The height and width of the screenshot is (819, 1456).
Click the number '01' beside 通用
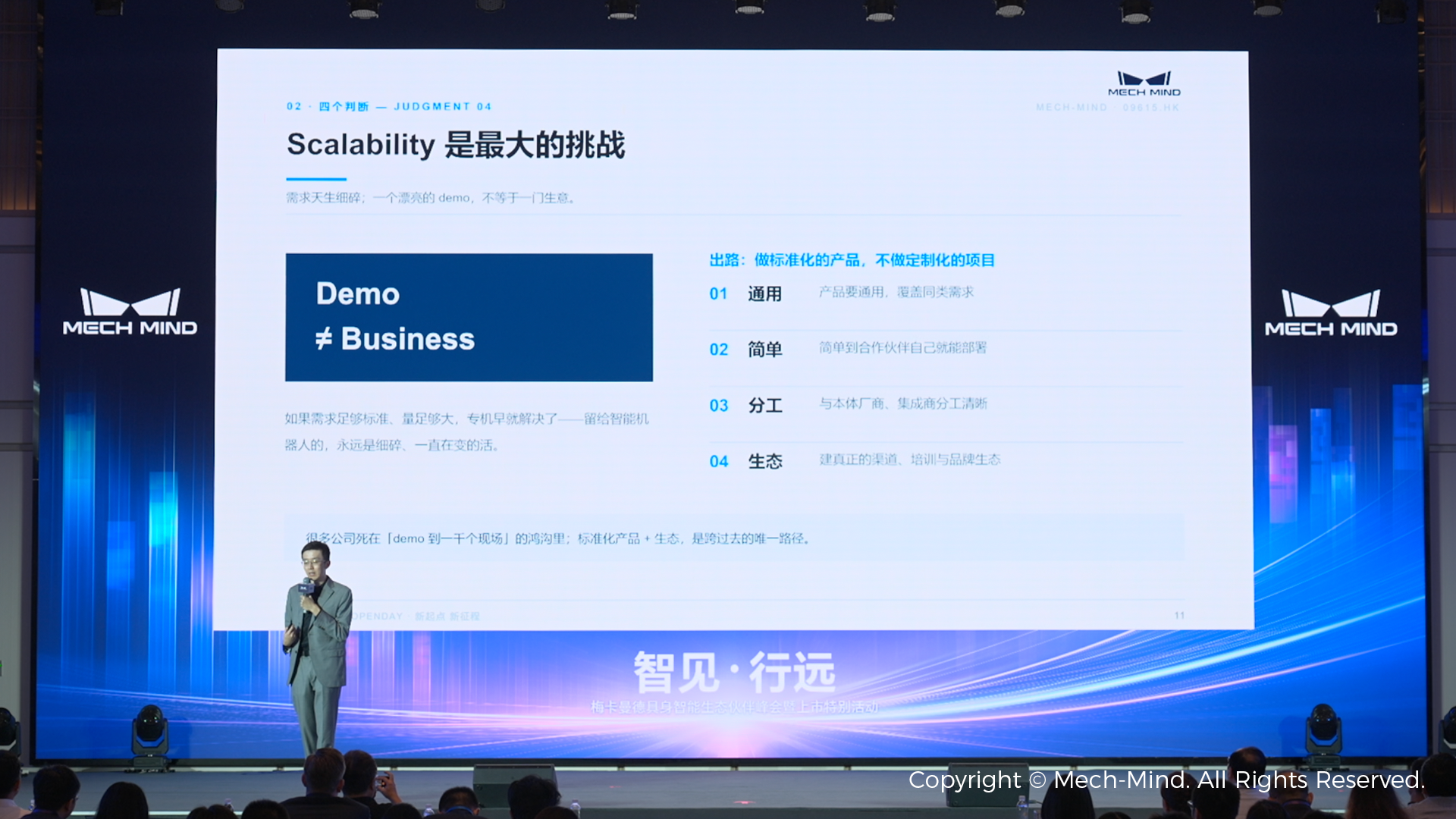[718, 294]
